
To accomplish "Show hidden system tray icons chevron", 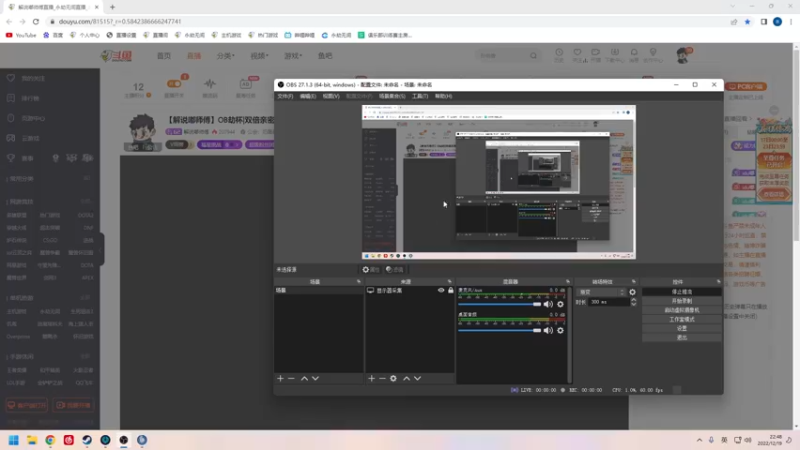I will (699, 440).
